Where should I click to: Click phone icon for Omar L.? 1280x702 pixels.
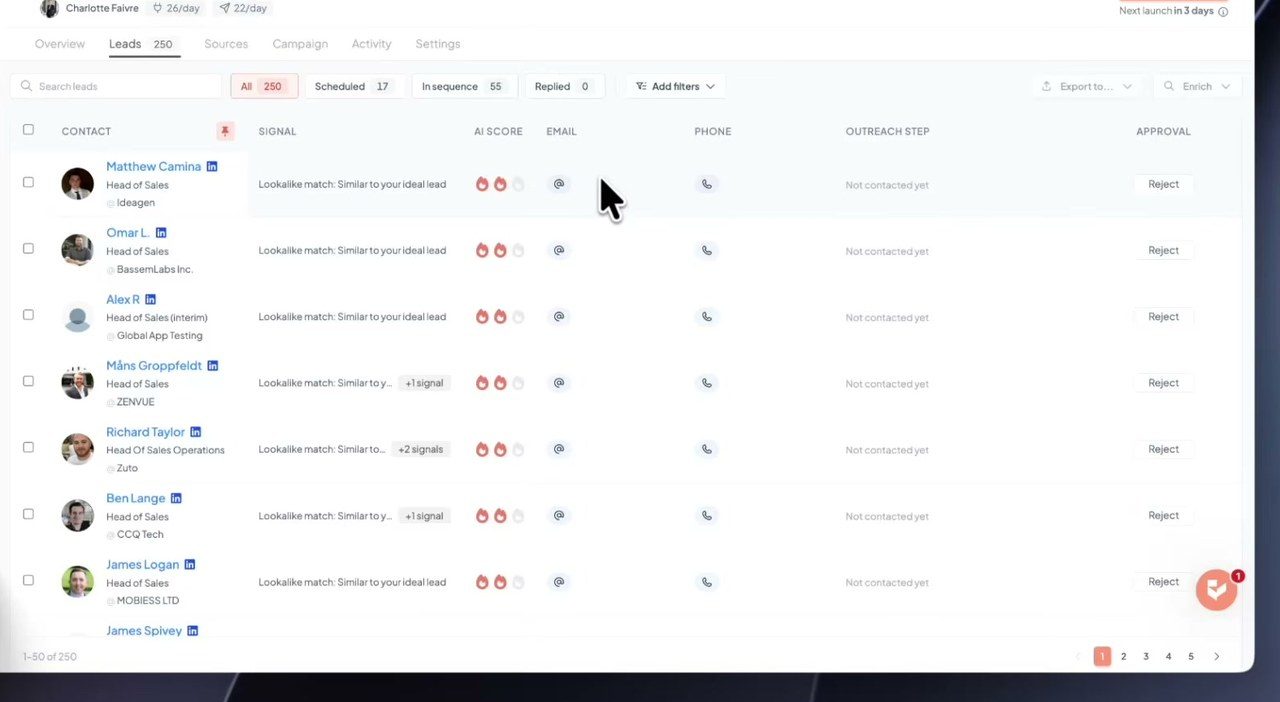click(x=707, y=250)
